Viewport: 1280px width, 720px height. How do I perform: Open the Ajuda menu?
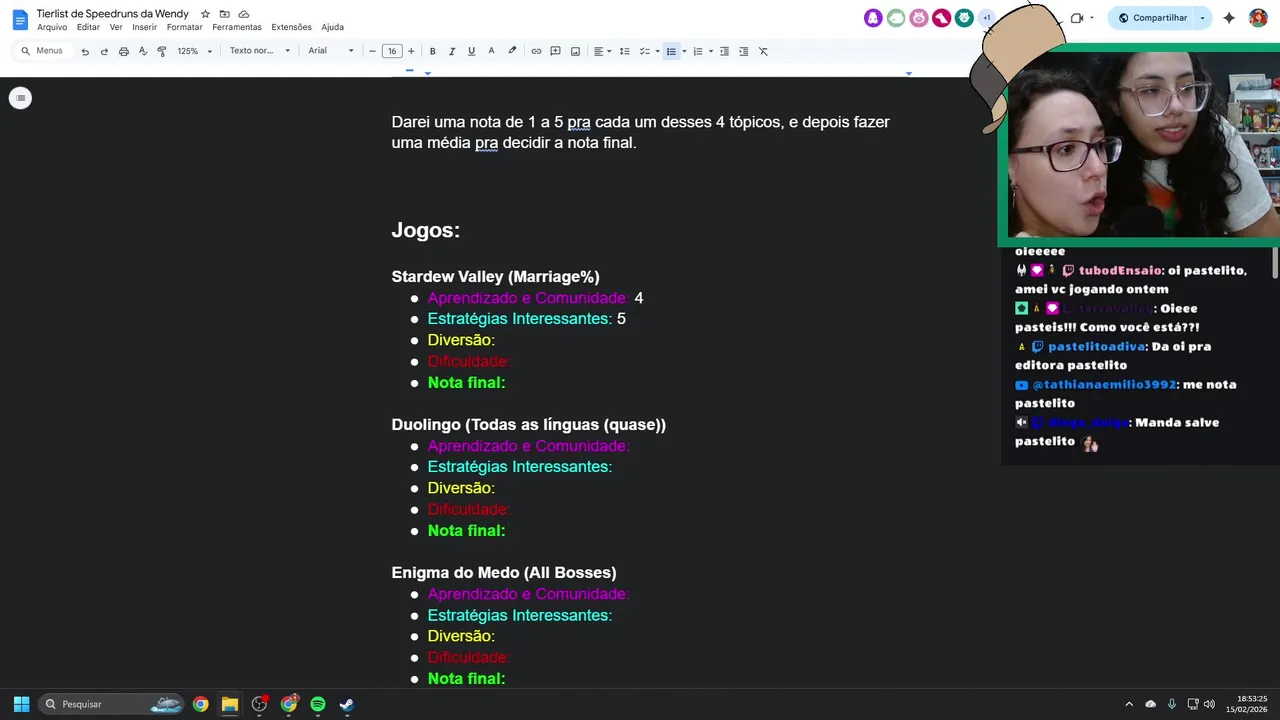[332, 27]
